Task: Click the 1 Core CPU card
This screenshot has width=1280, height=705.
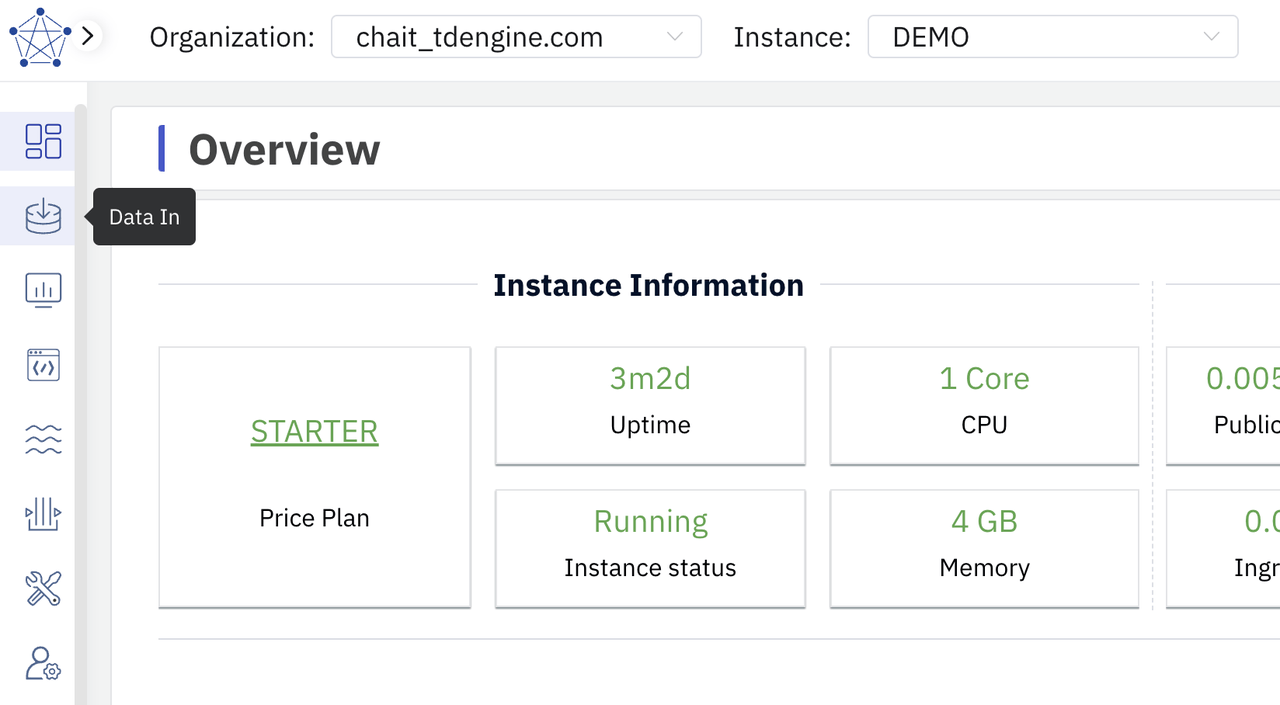Action: pos(984,405)
